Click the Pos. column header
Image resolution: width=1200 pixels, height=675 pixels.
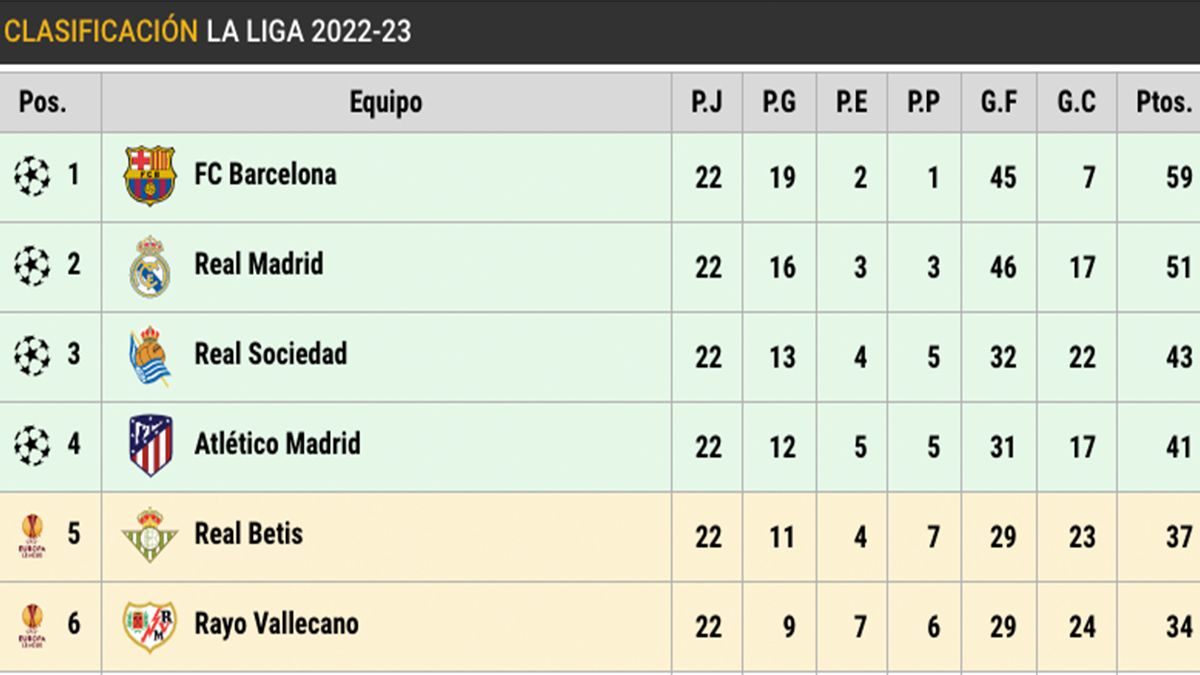(43, 102)
